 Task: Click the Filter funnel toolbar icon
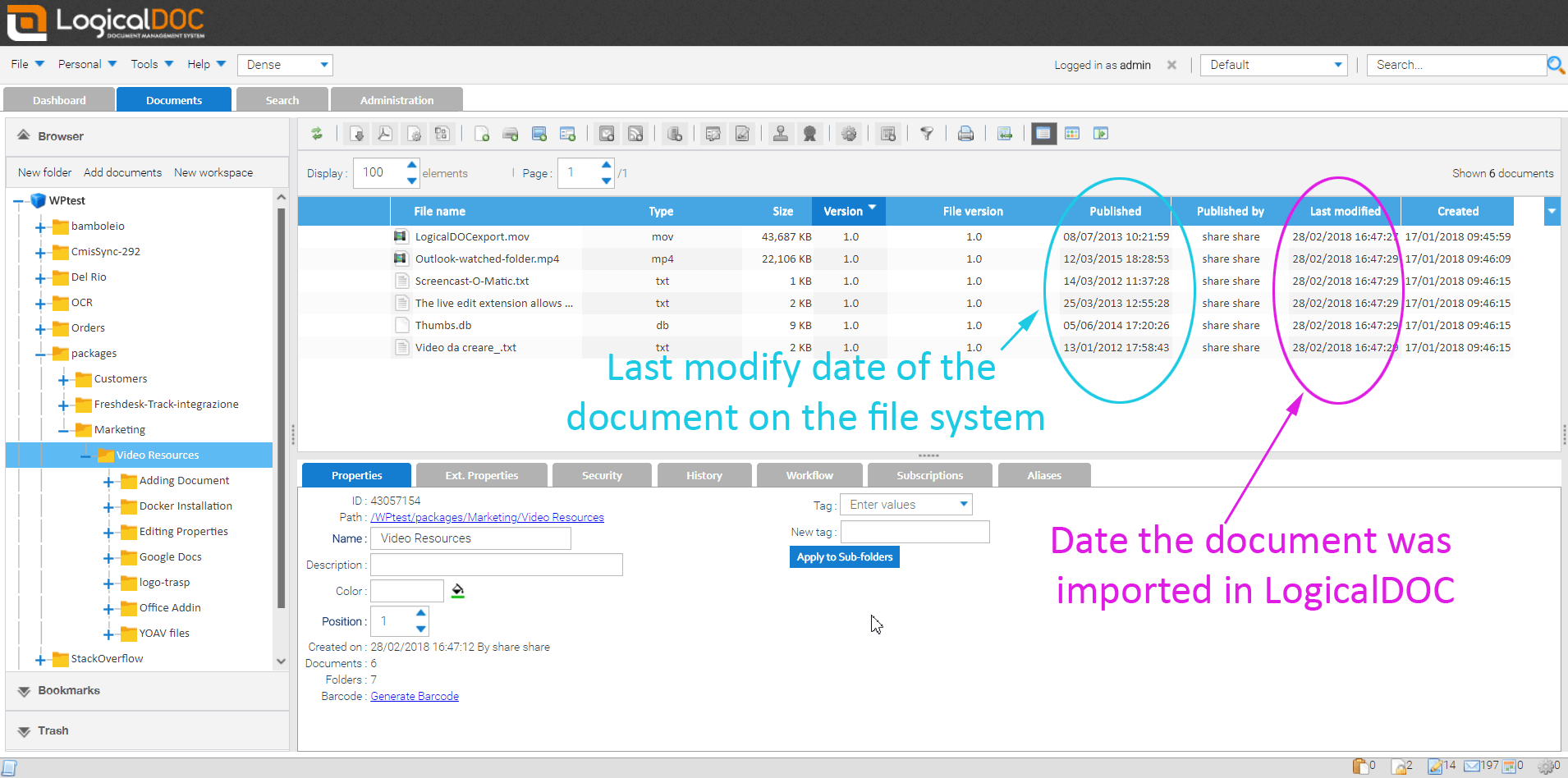(927, 134)
